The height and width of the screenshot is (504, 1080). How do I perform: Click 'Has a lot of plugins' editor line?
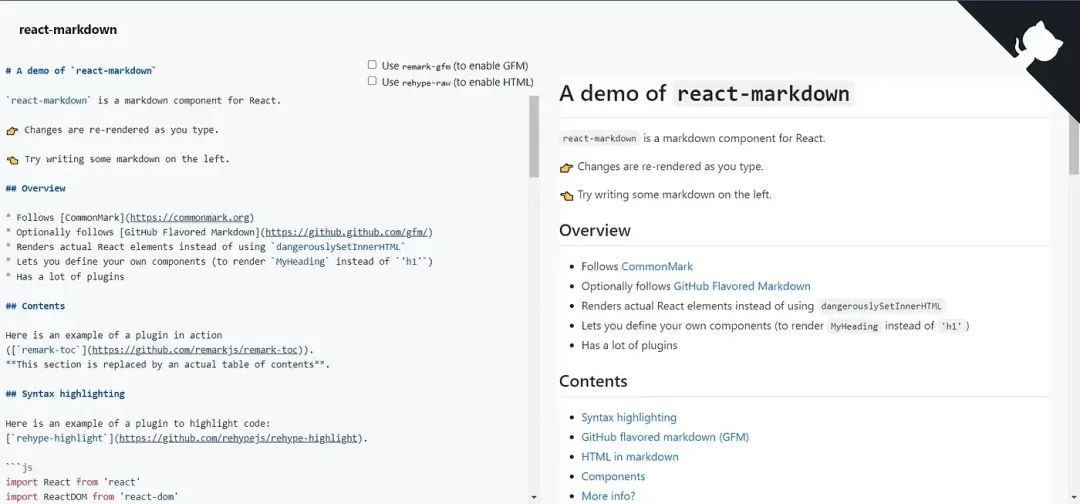pos(65,277)
